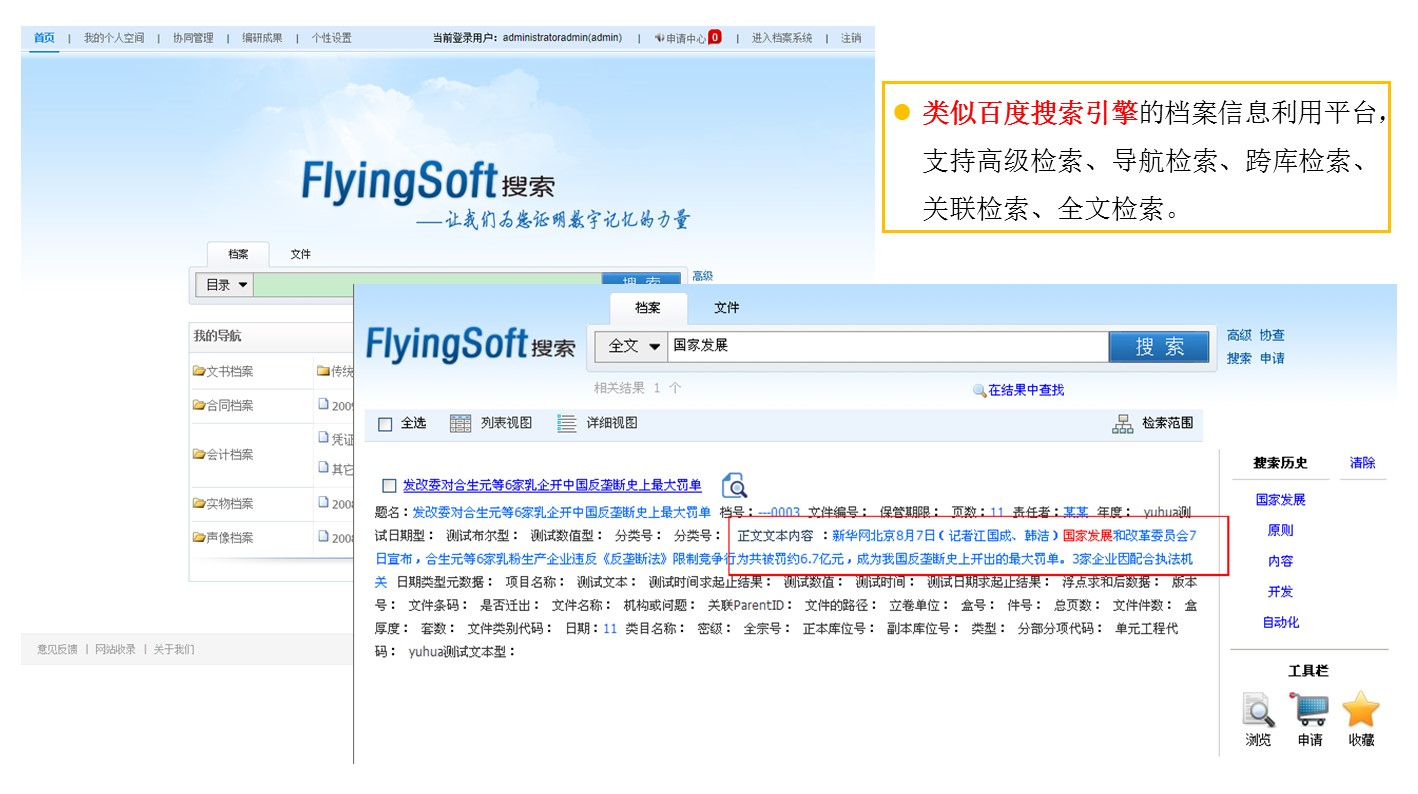Click the 档号 value ---0003
This screenshot has width=1418, height=794.
779,512
